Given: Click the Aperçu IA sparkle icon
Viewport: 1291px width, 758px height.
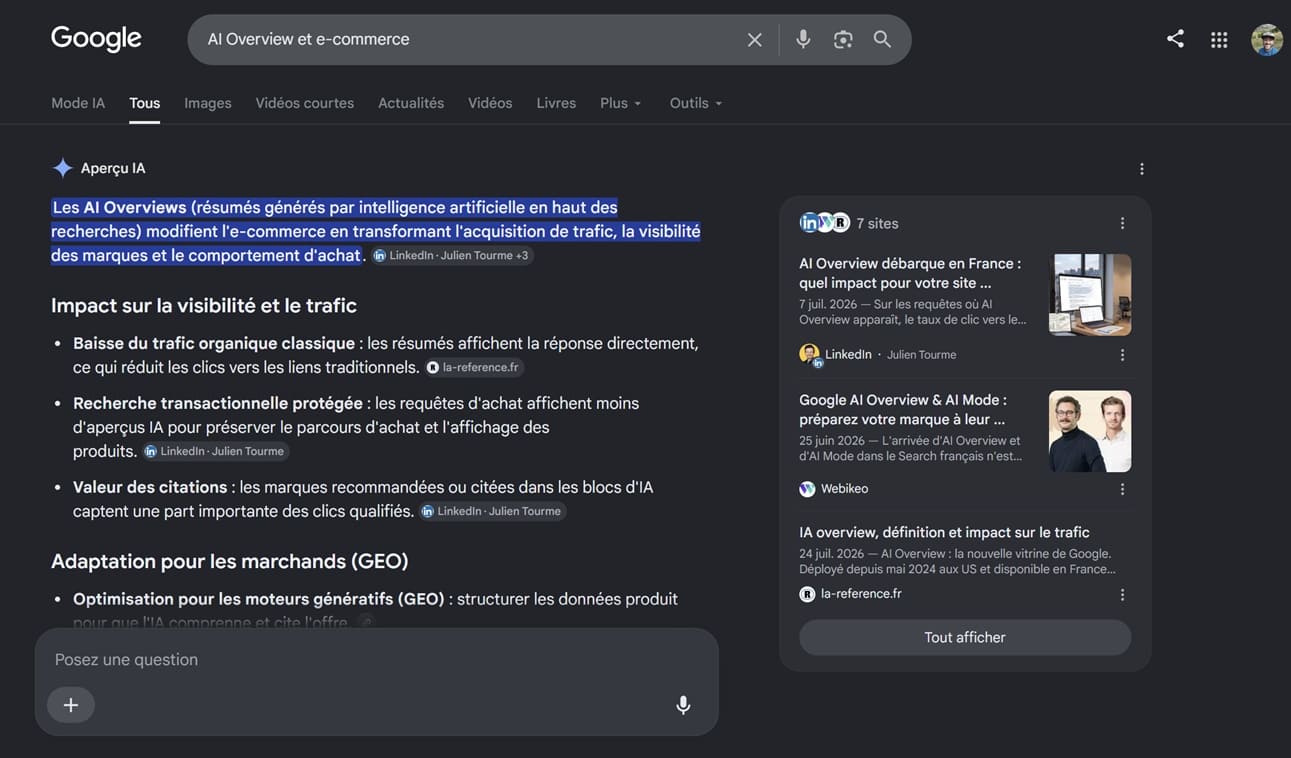Looking at the screenshot, I should click(62, 168).
